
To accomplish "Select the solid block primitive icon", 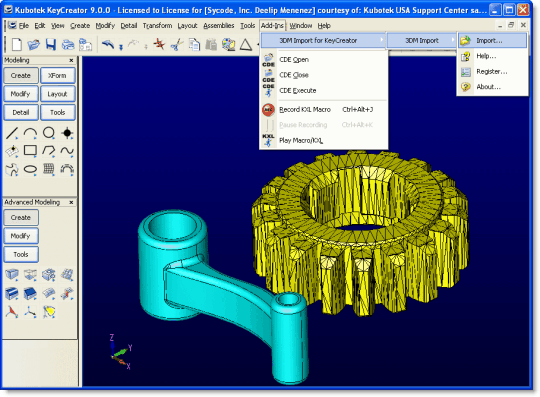I will point(12,274).
